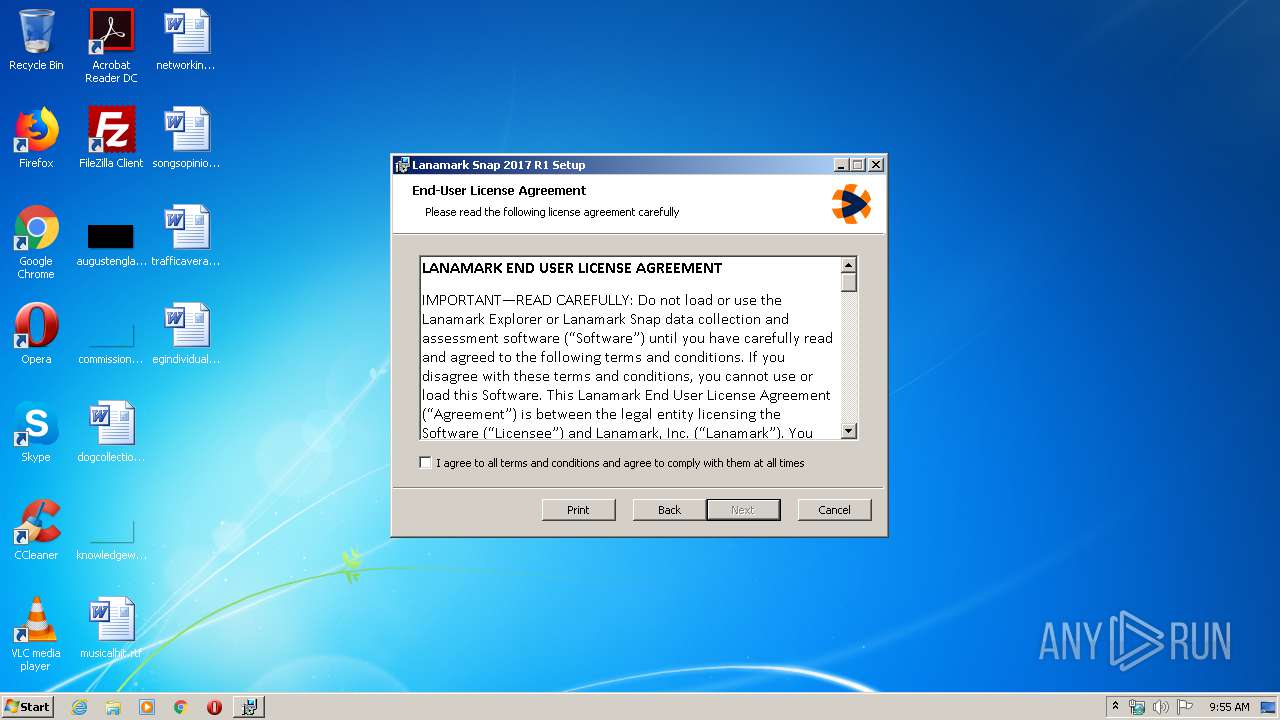
Task: Click the volume speaker tray icon
Action: 1161,707
